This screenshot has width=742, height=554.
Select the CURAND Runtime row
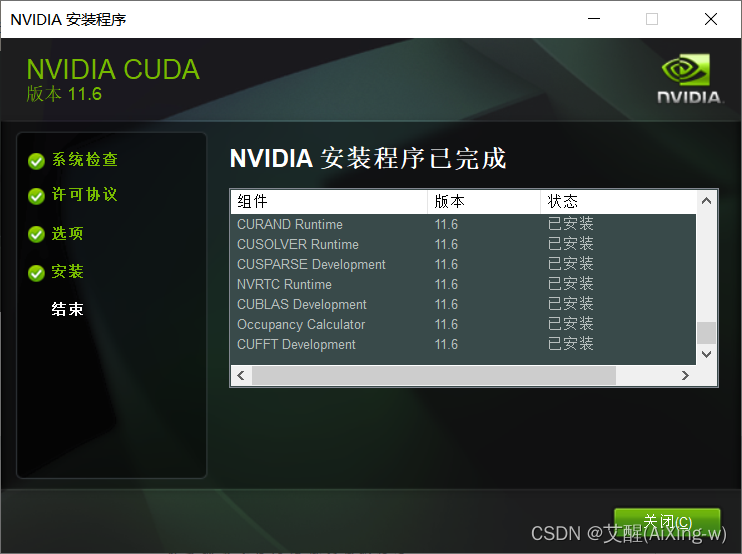tap(463, 224)
